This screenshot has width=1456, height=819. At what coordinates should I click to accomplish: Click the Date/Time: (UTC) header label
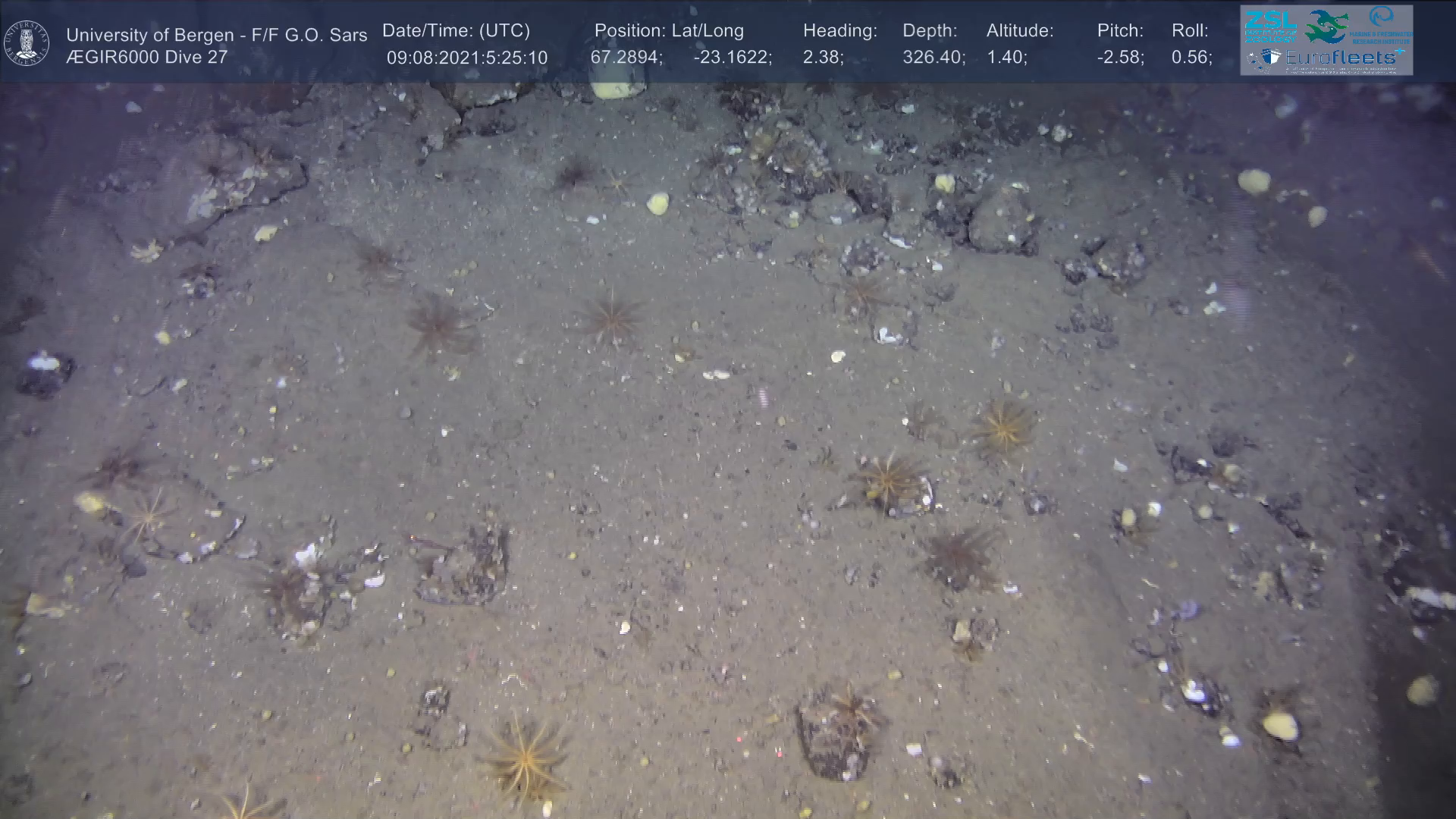tap(456, 31)
